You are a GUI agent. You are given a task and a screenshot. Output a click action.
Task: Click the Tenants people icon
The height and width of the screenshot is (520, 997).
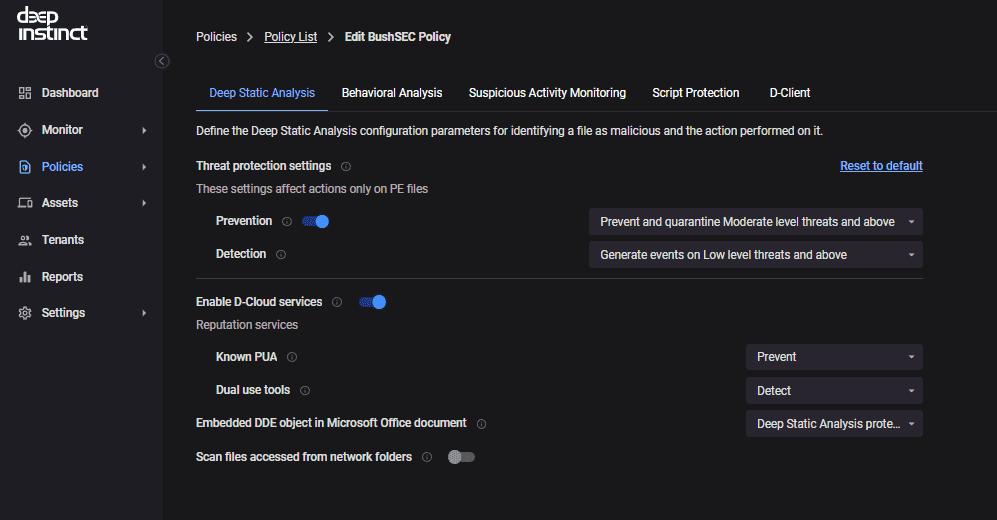pos(25,240)
